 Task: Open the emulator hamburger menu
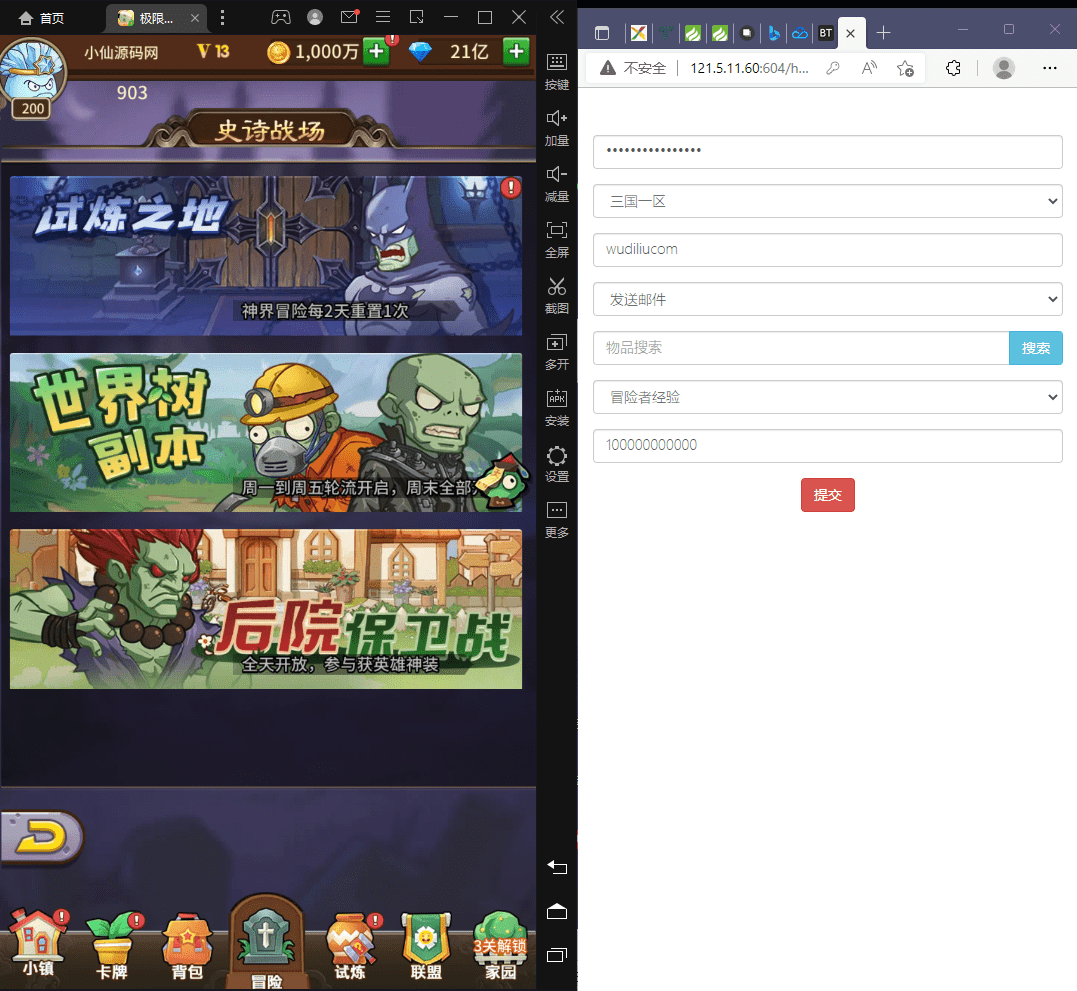coord(383,17)
